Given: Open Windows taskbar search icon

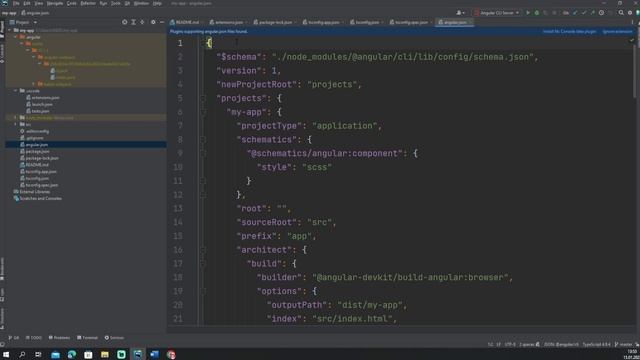Looking at the screenshot, I should click(x=22, y=355).
